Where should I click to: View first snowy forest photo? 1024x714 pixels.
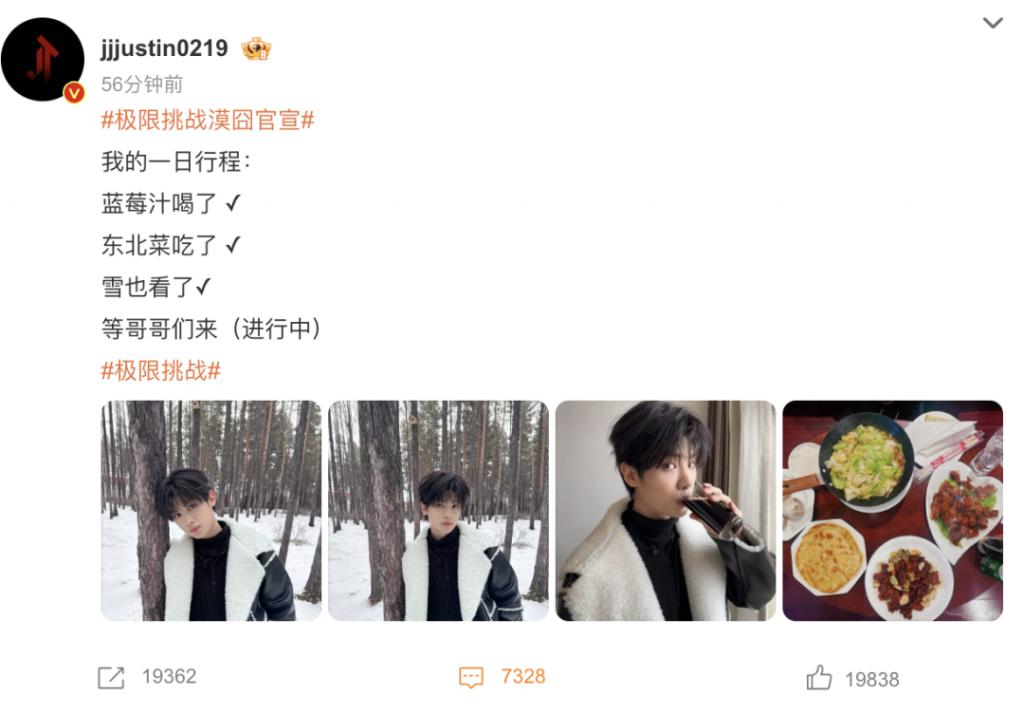[211, 511]
